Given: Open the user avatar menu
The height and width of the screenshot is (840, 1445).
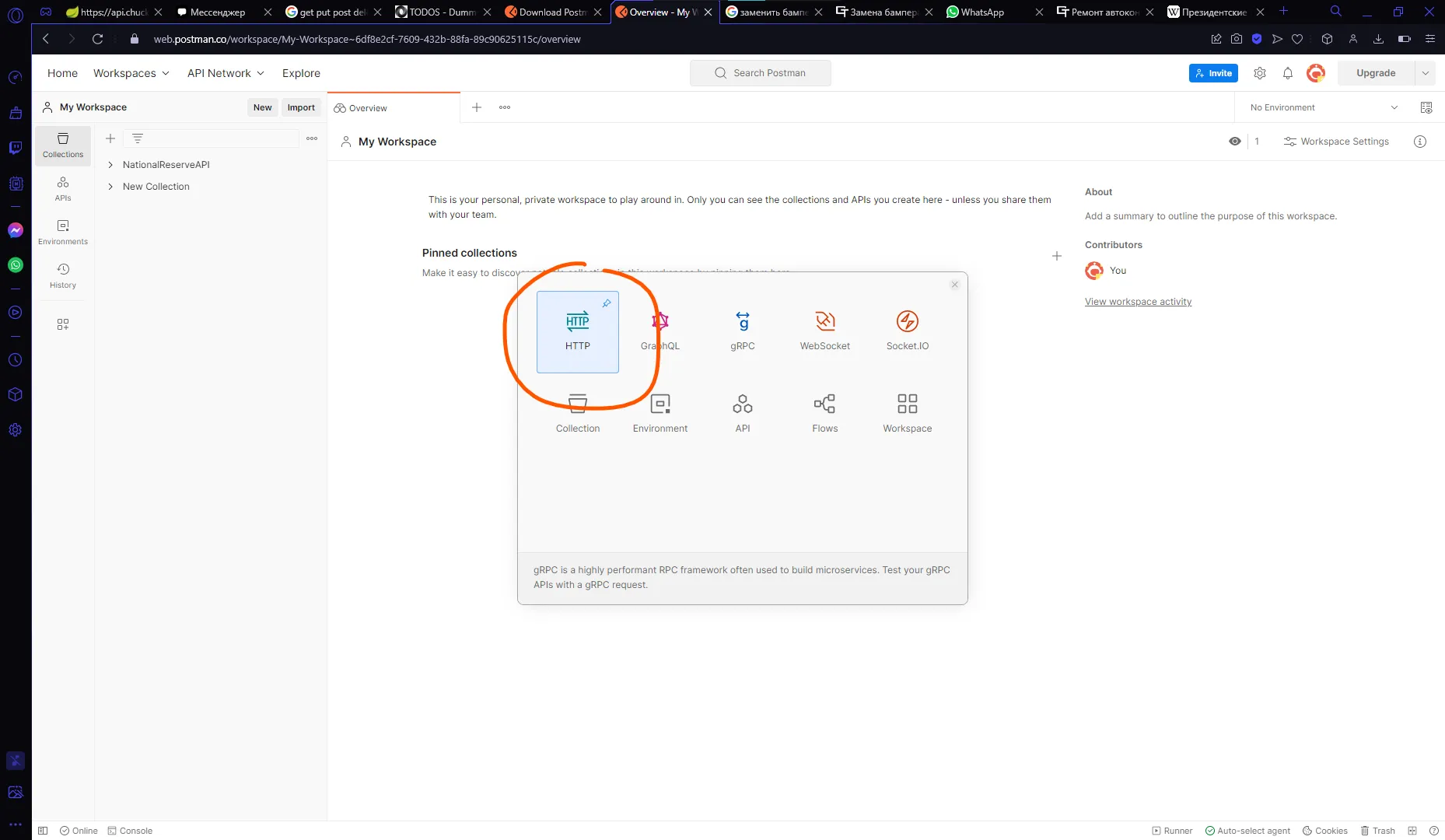Looking at the screenshot, I should [1316, 73].
